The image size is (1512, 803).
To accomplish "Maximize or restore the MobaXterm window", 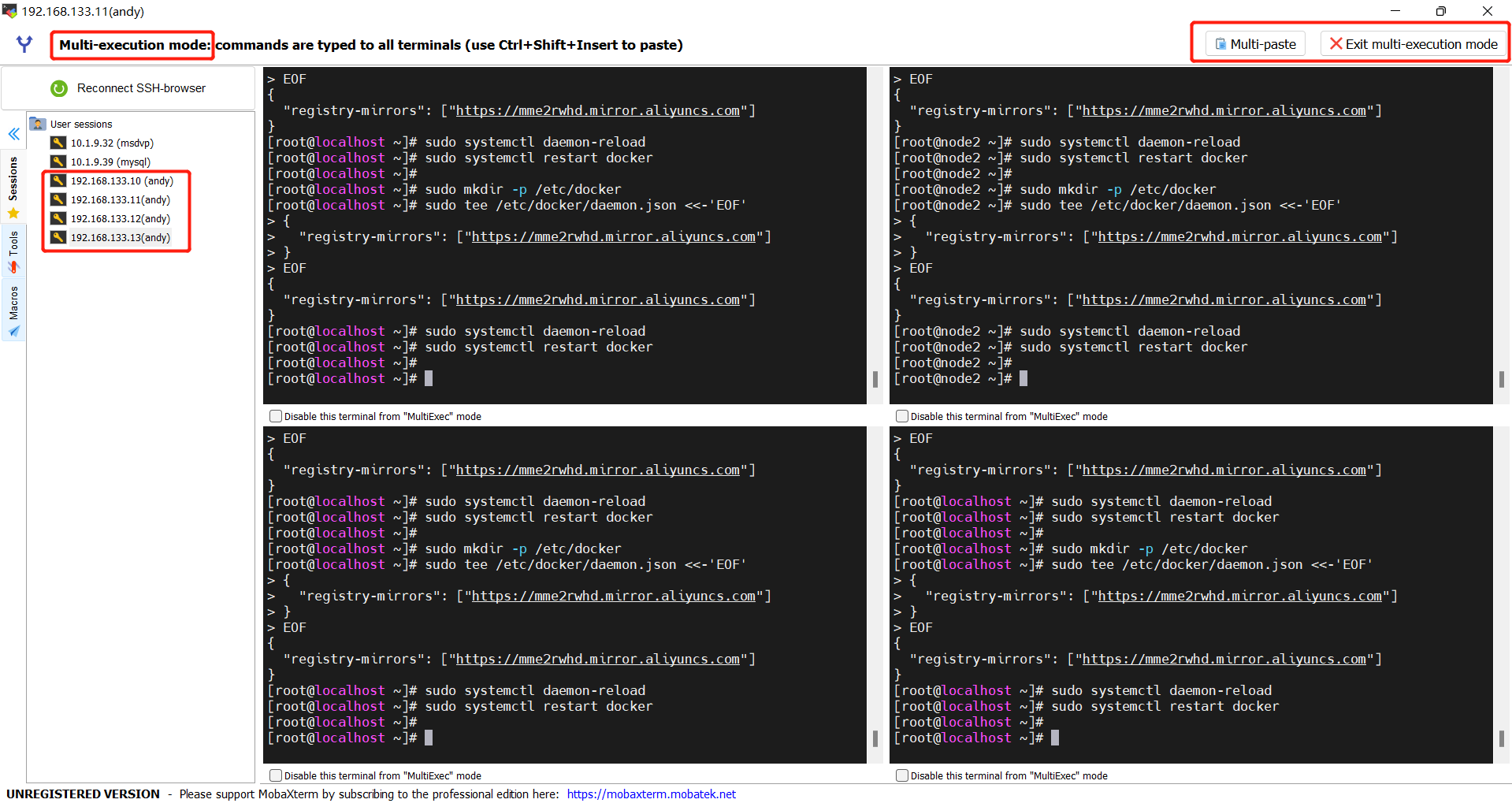I will click(x=1440, y=11).
